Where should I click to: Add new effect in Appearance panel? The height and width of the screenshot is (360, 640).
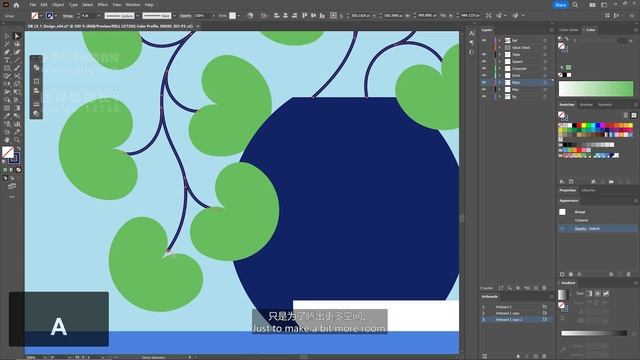click(580, 274)
